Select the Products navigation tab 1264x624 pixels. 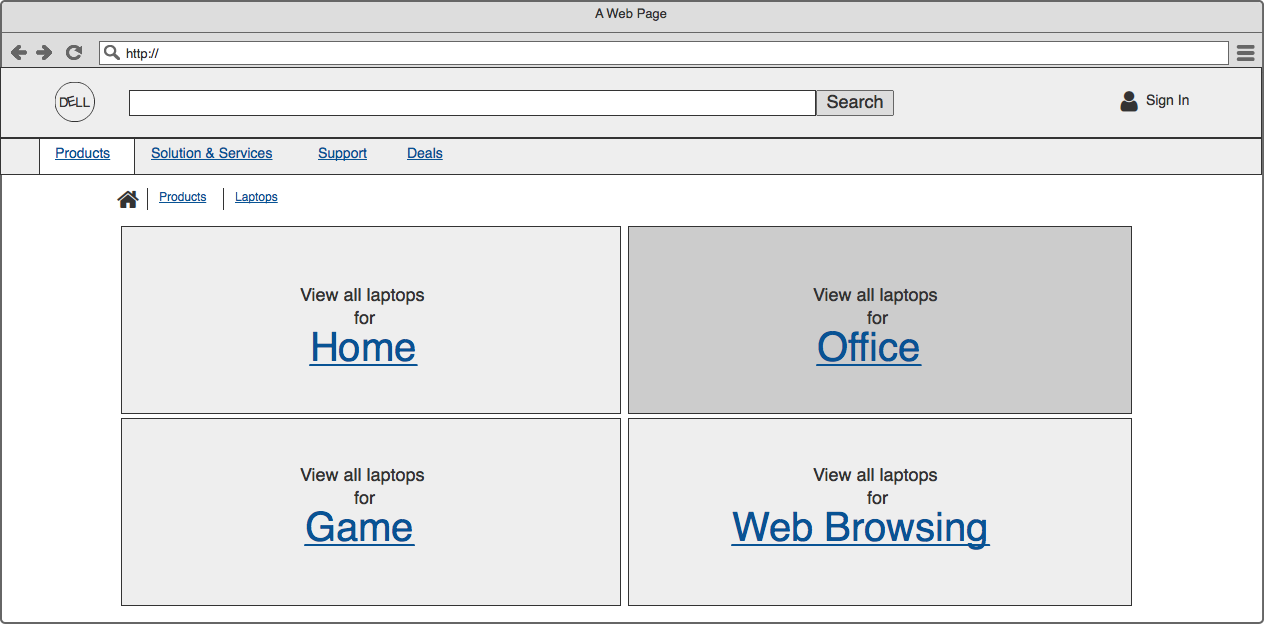[82, 153]
